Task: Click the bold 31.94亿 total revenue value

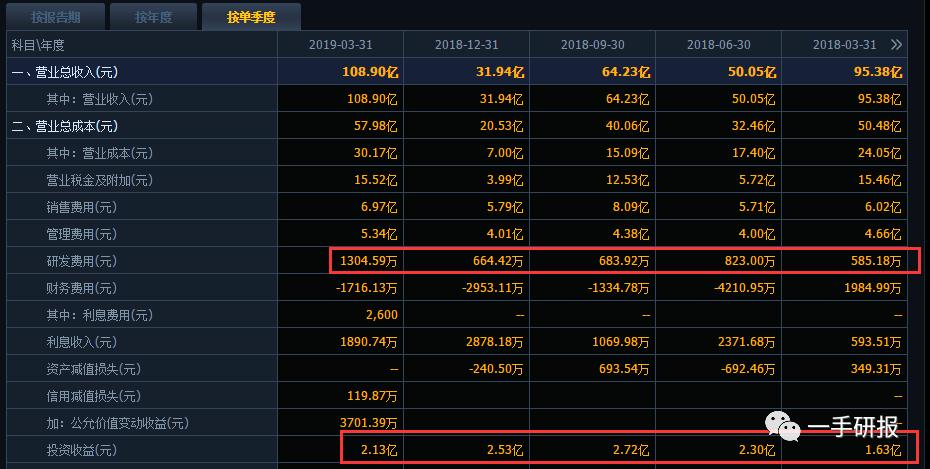Action: [x=500, y=72]
